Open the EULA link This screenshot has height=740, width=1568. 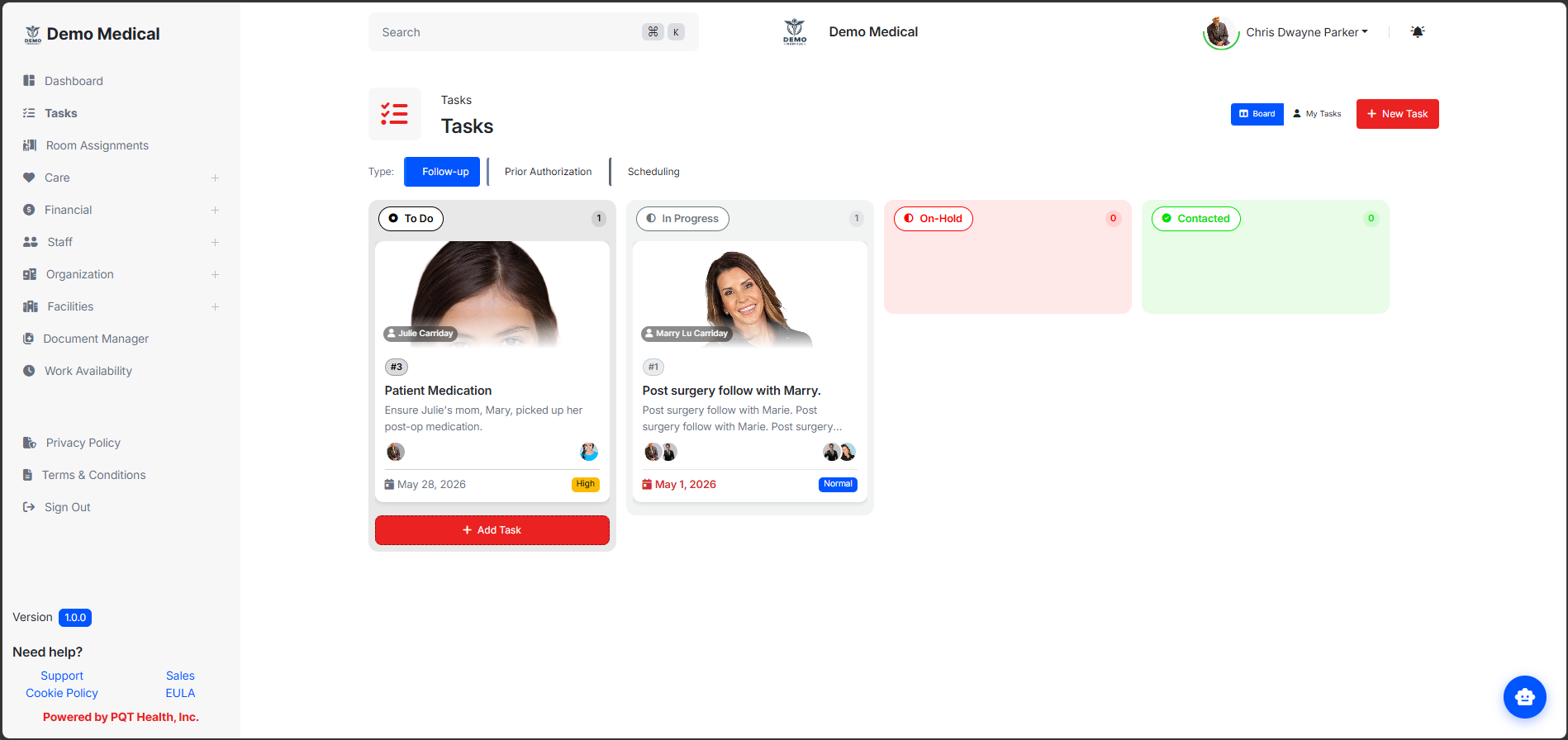click(x=180, y=693)
